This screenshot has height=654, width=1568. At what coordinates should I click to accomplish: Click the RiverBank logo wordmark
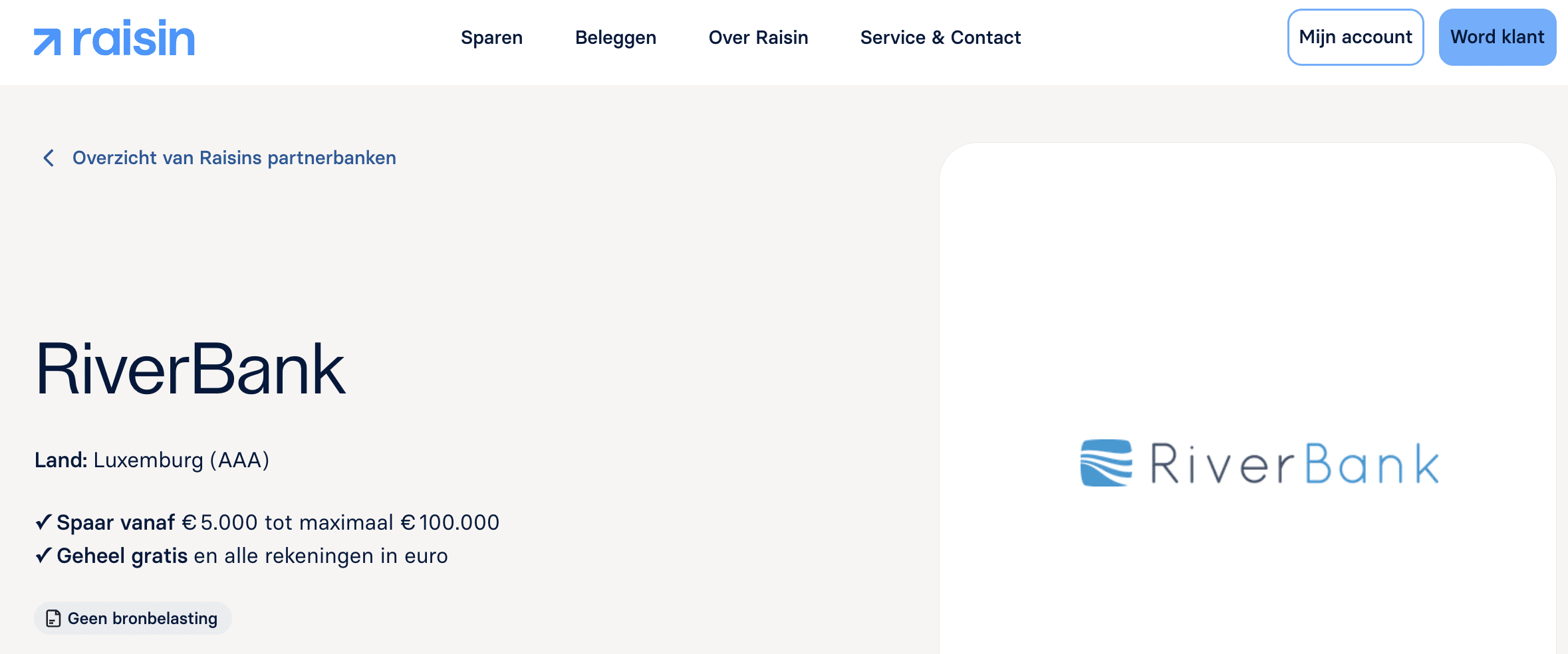coord(1294,464)
